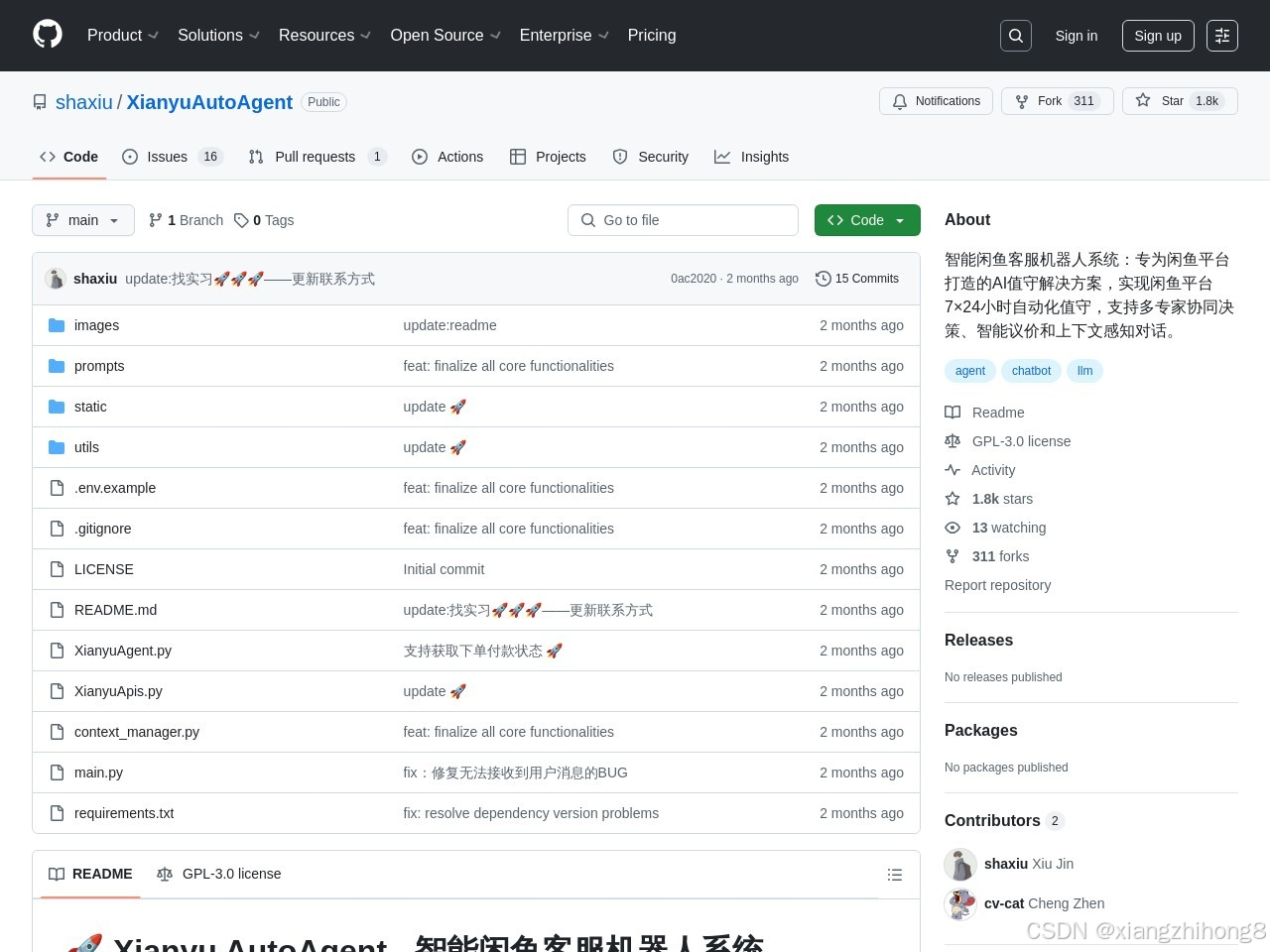Click the scale icon beside GPL-3.0 license in About
The image size is (1270, 952).
(x=952, y=441)
